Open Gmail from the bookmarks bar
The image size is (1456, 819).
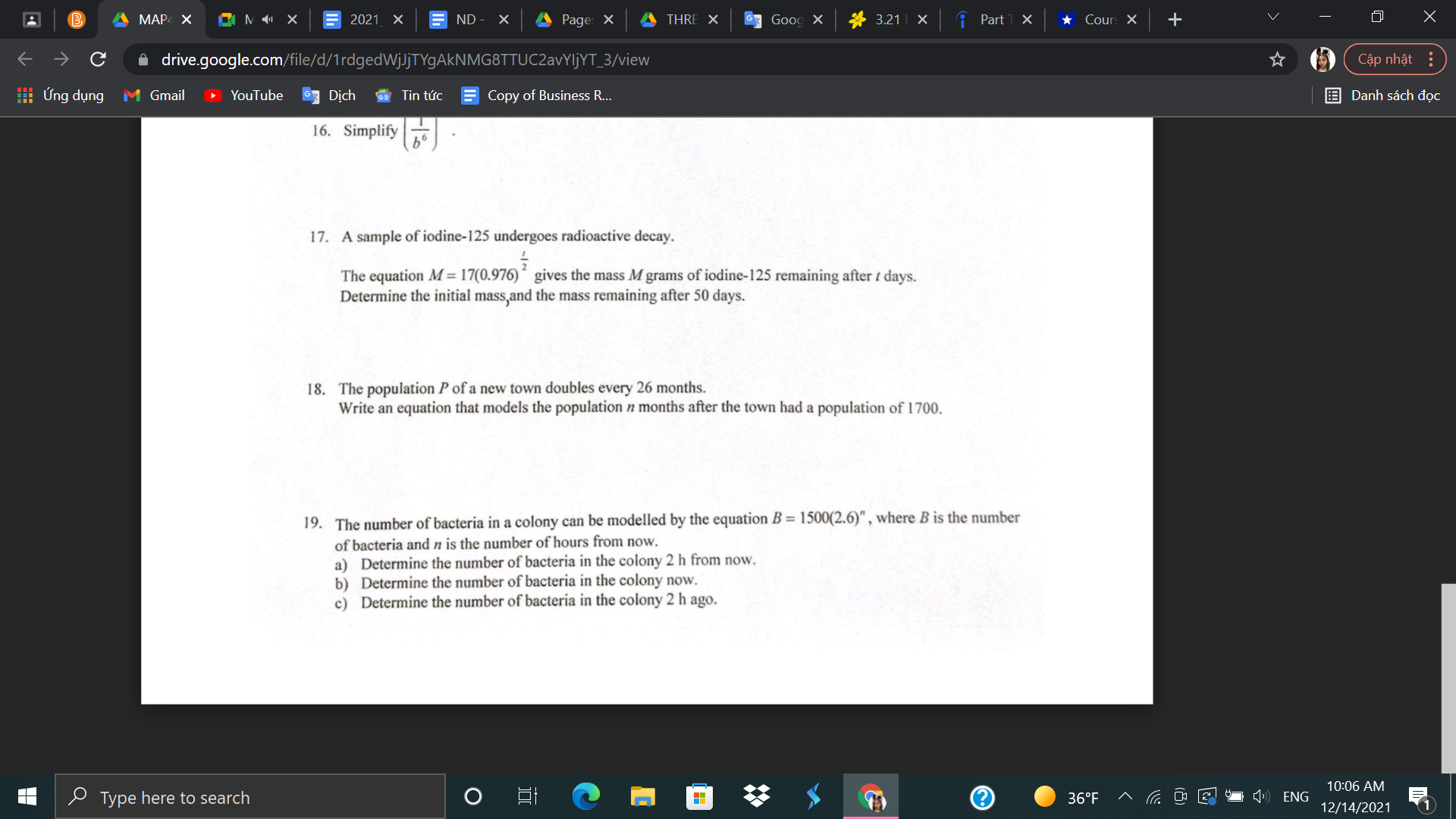153,96
